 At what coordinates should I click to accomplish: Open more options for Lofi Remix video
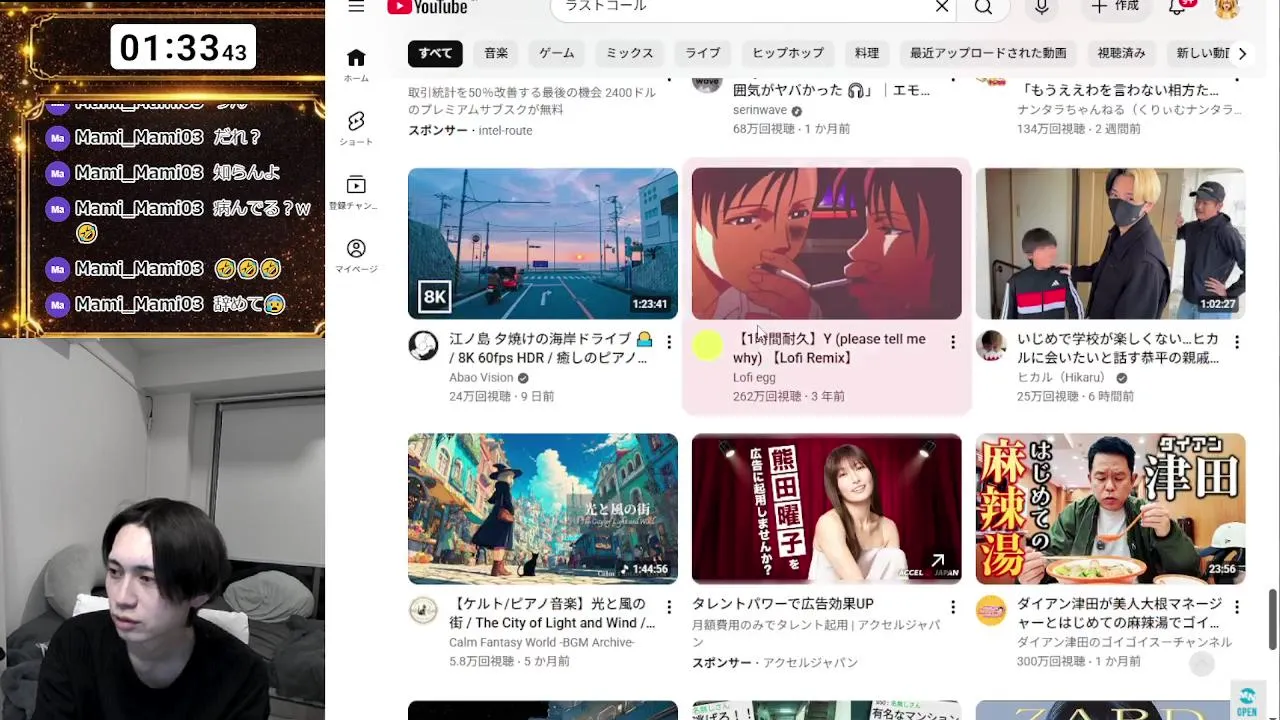(x=953, y=342)
